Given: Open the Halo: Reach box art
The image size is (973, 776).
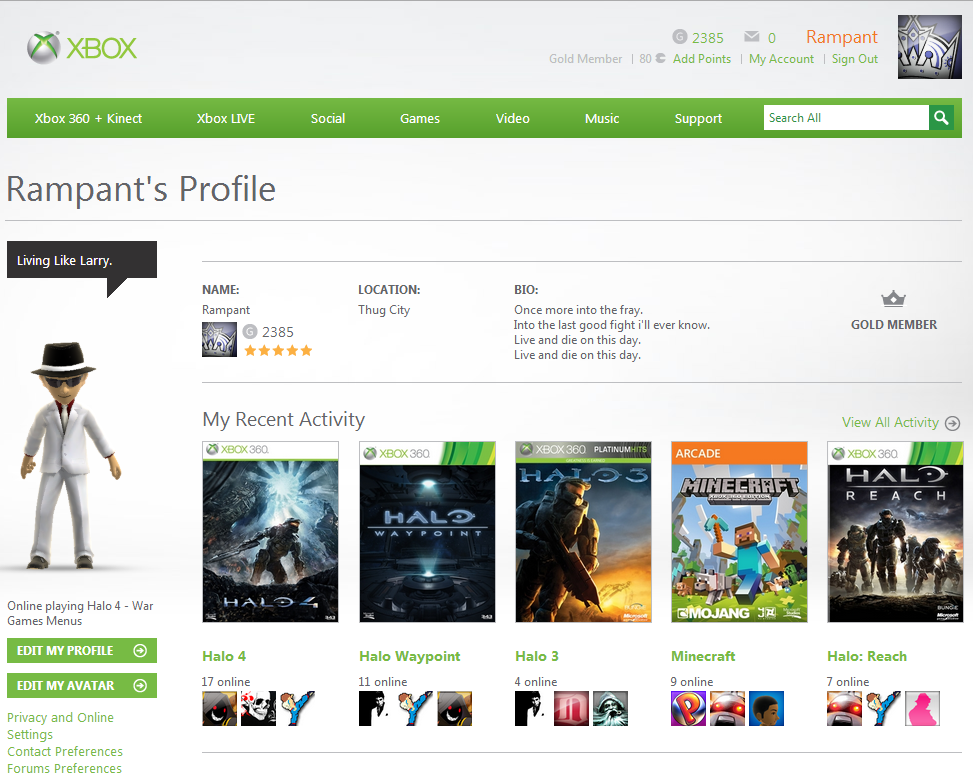Looking at the screenshot, I should point(895,532).
